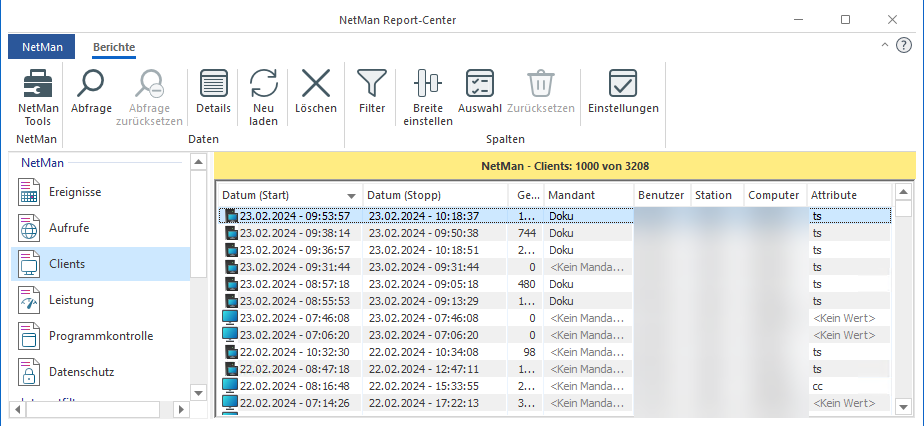The height and width of the screenshot is (426, 924).
Task: Select Clients in the sidebar
Action: pos(100,264)
